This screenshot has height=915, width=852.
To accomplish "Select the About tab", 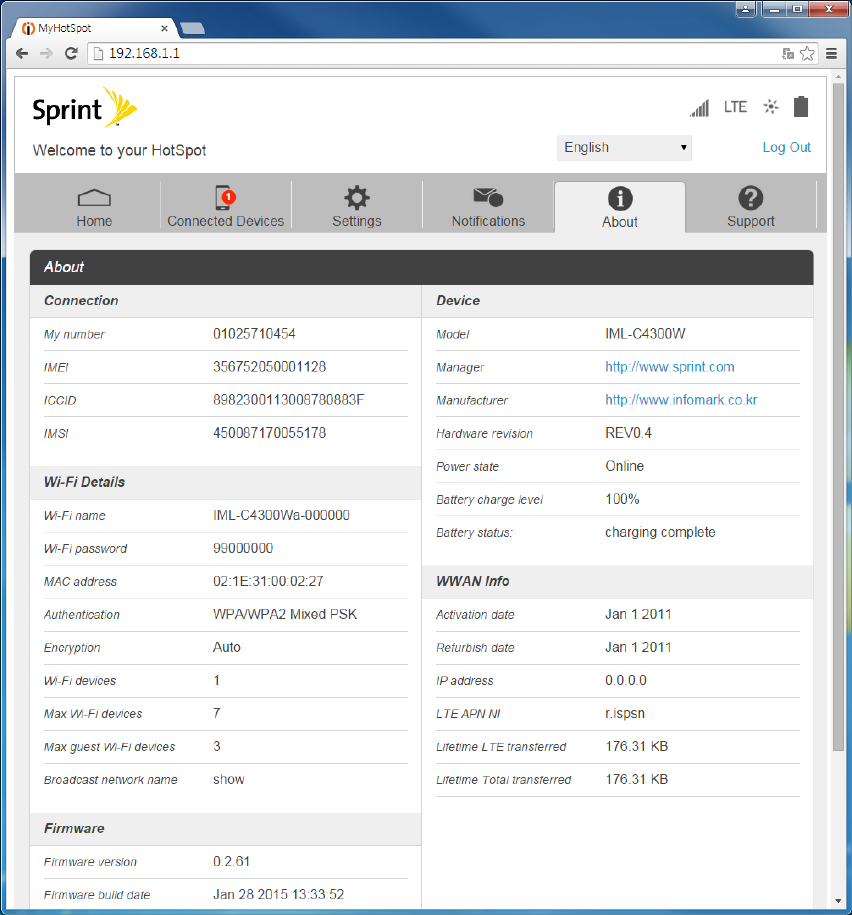I will (620, 207).
